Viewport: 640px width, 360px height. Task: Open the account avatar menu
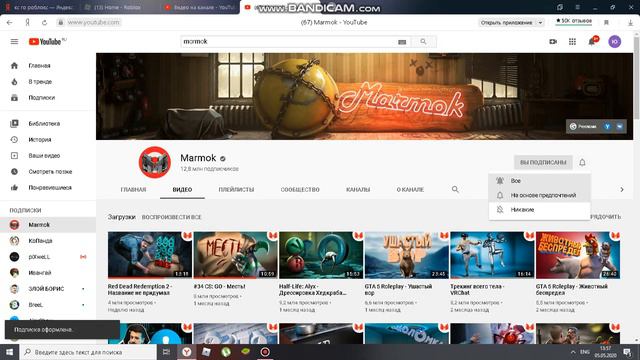(615, 42)
